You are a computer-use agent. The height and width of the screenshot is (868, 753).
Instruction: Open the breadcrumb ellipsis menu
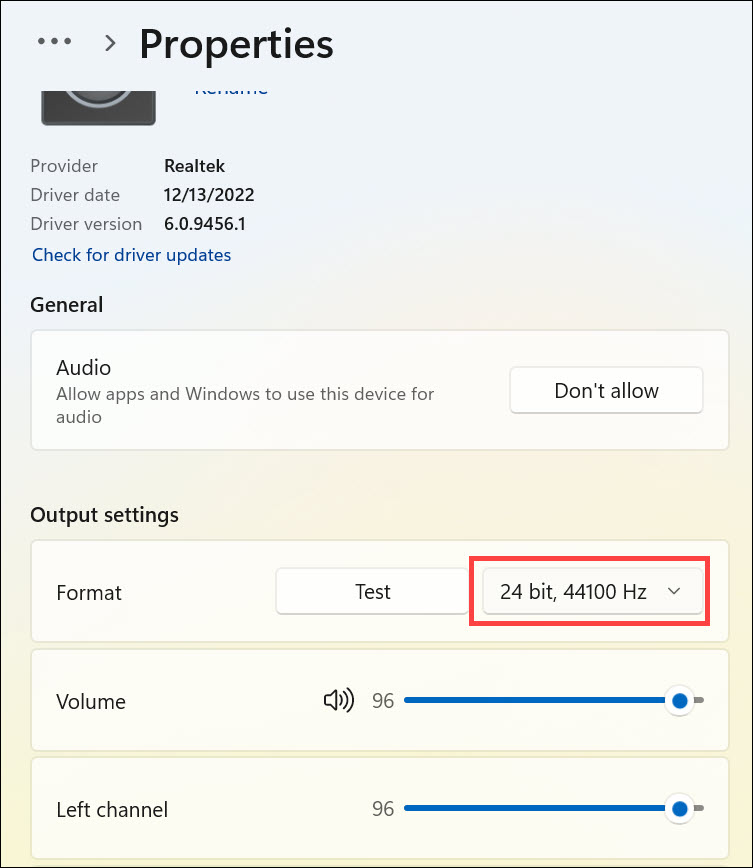[54, 41]
